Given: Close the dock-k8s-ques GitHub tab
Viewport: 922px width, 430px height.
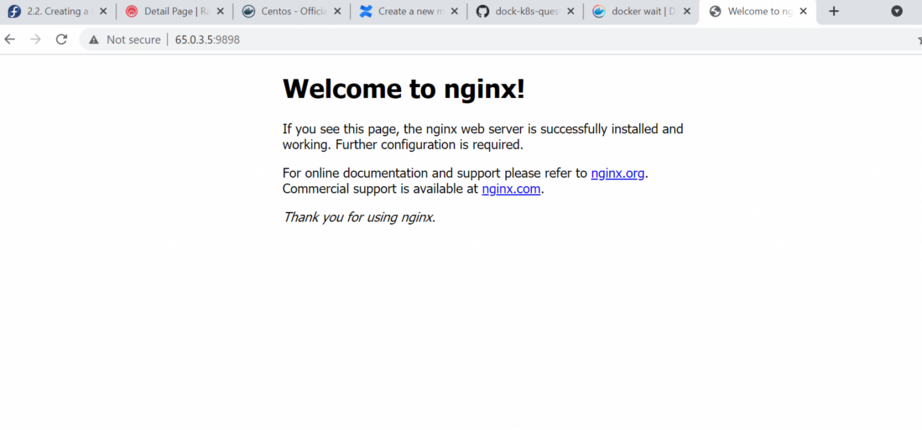Looking at the screenshot, I should [x=570, y=12].
